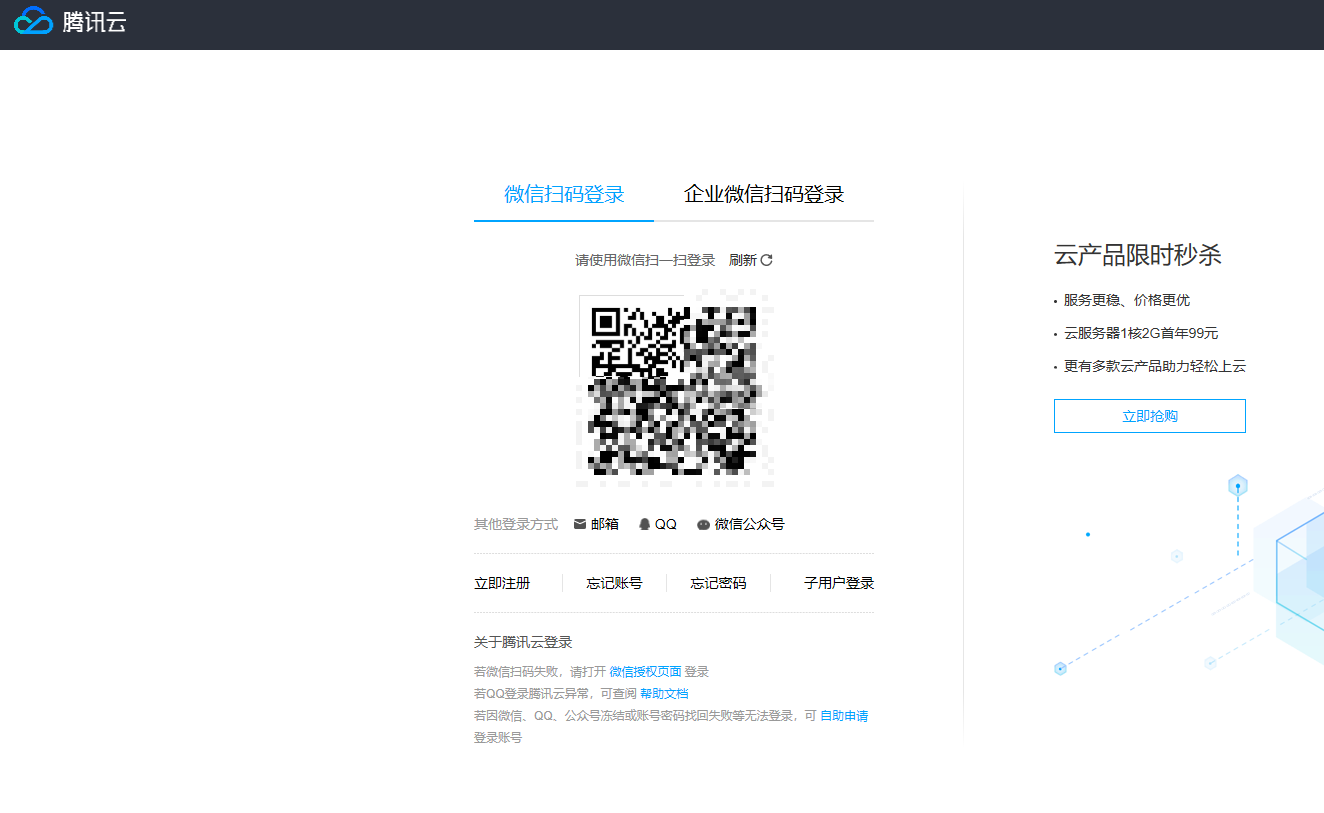This screenshot has height=813, width=1324.
Task: Choose 微信公众号 as login method
Action: point(750,524)
